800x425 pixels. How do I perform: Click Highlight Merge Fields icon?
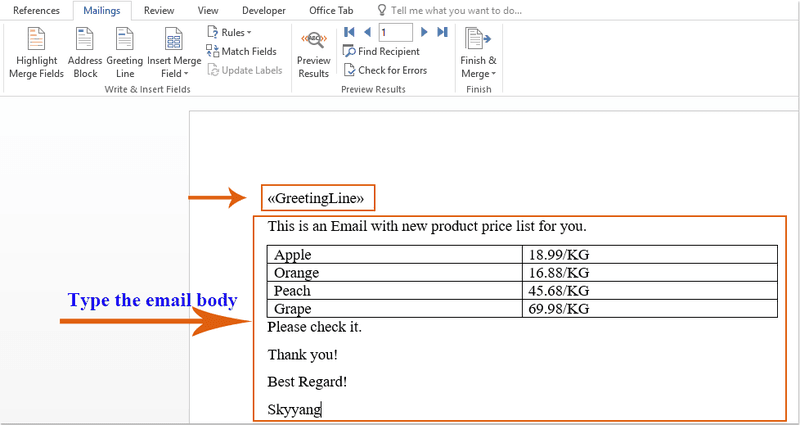click(36, 39)
